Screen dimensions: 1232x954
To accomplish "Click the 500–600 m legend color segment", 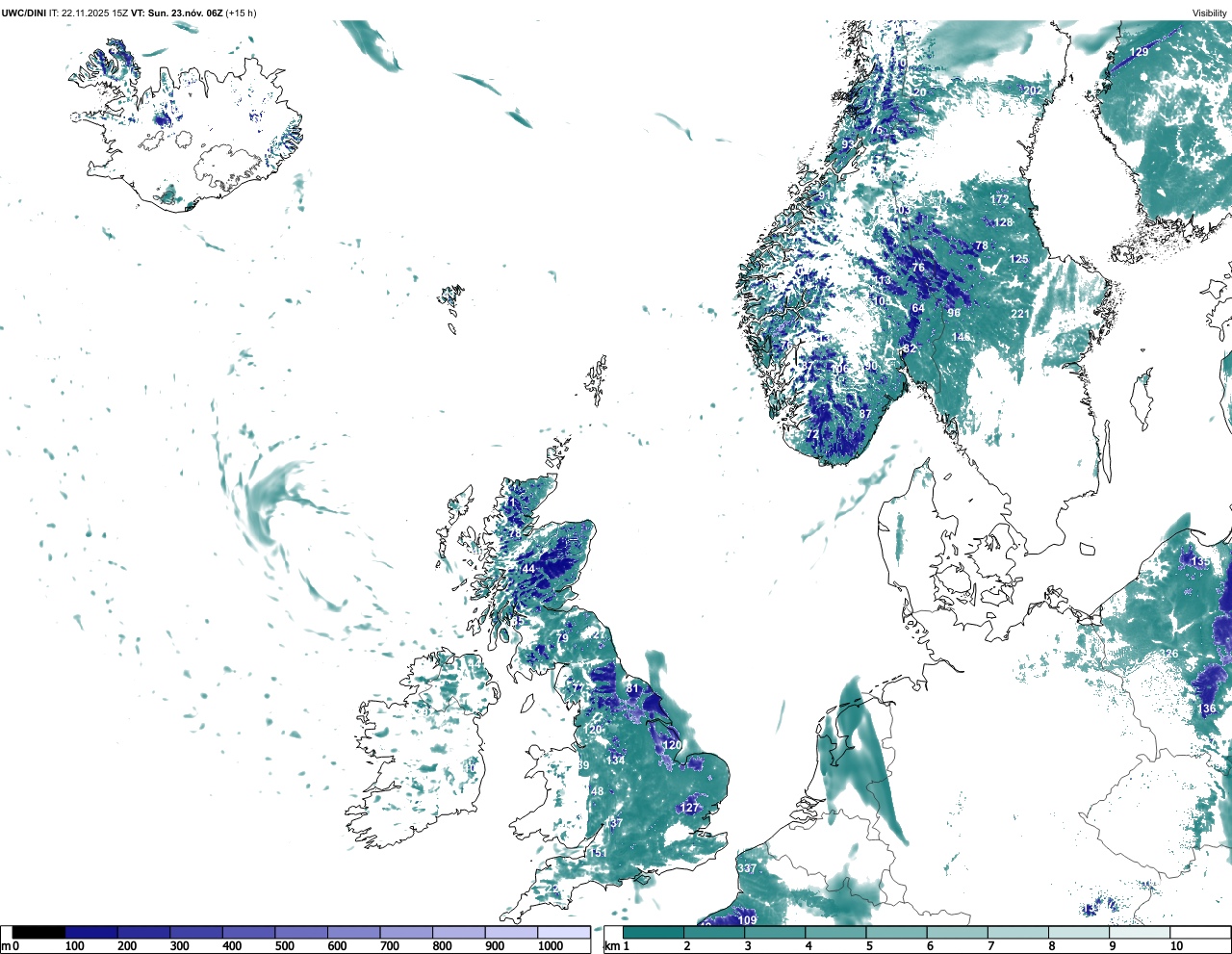I will [x=301, y=932].
